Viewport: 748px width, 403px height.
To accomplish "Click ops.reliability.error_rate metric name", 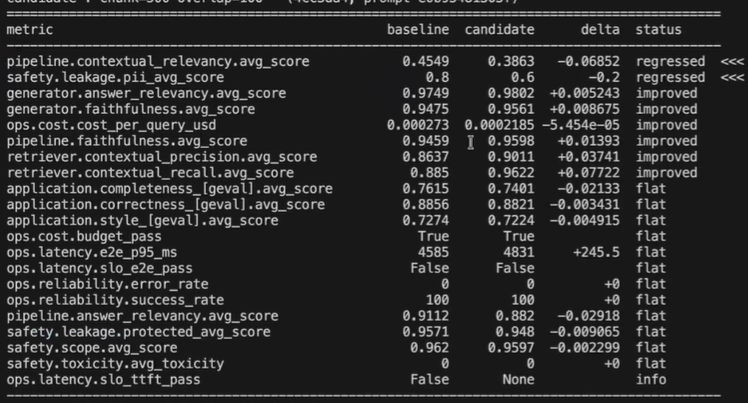I will tap(107, 284).
